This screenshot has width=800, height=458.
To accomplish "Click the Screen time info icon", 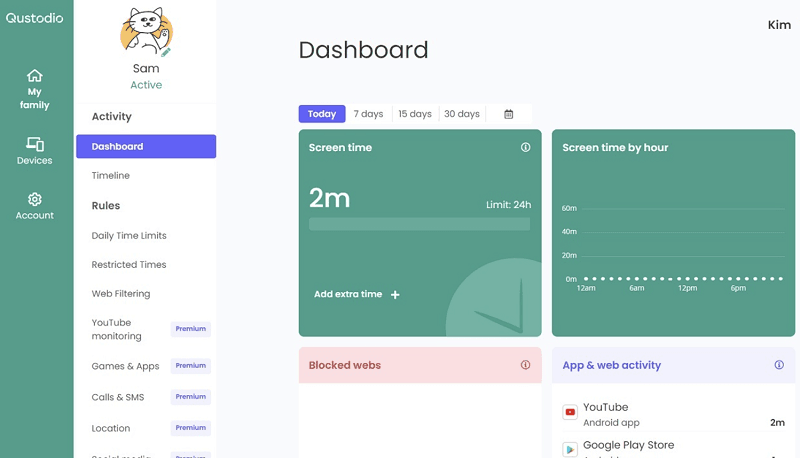I will click(525, 147).
